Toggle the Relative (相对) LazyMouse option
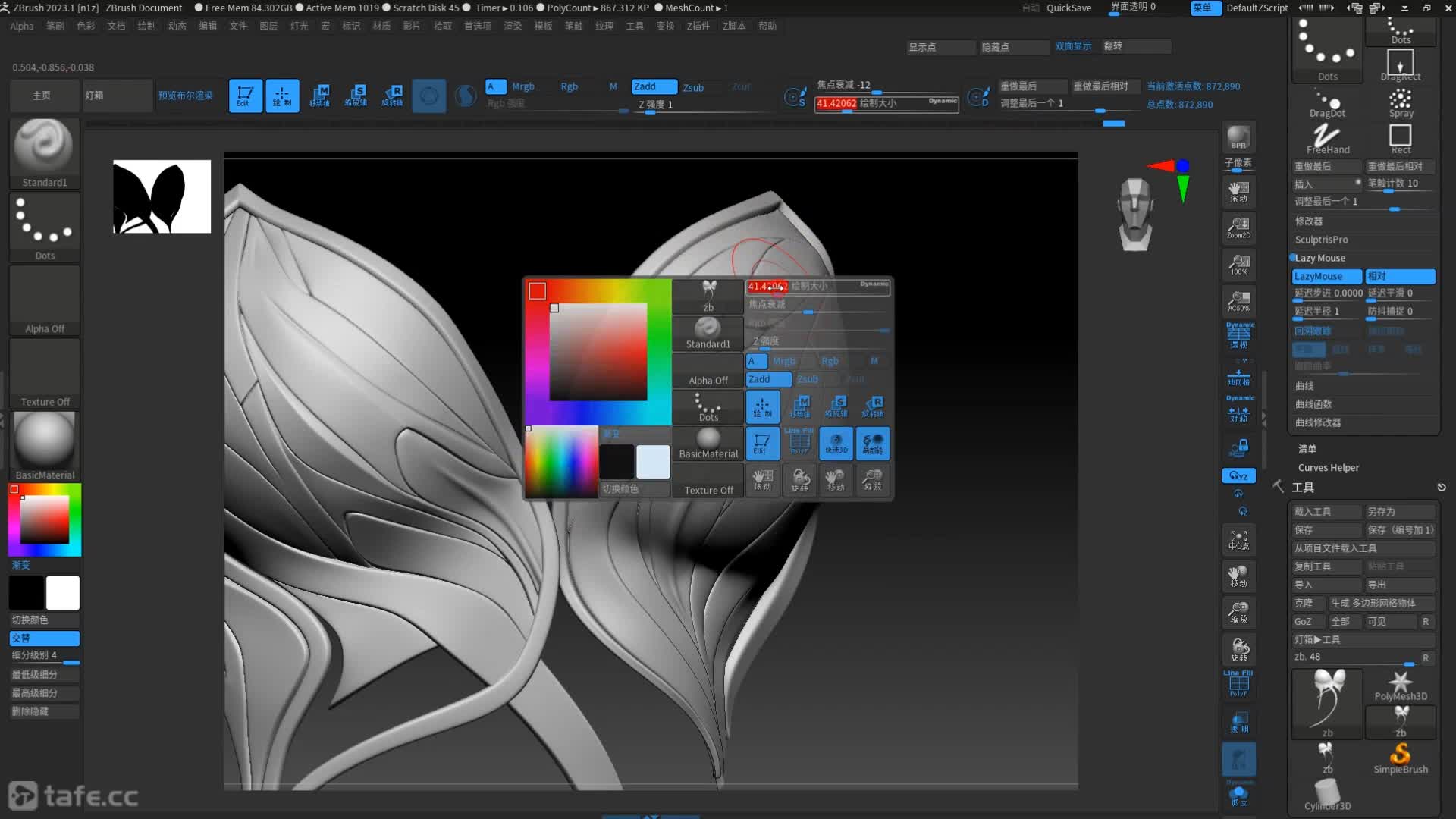The height and width of the screenshot is (819, 1456). [1400, 276]
